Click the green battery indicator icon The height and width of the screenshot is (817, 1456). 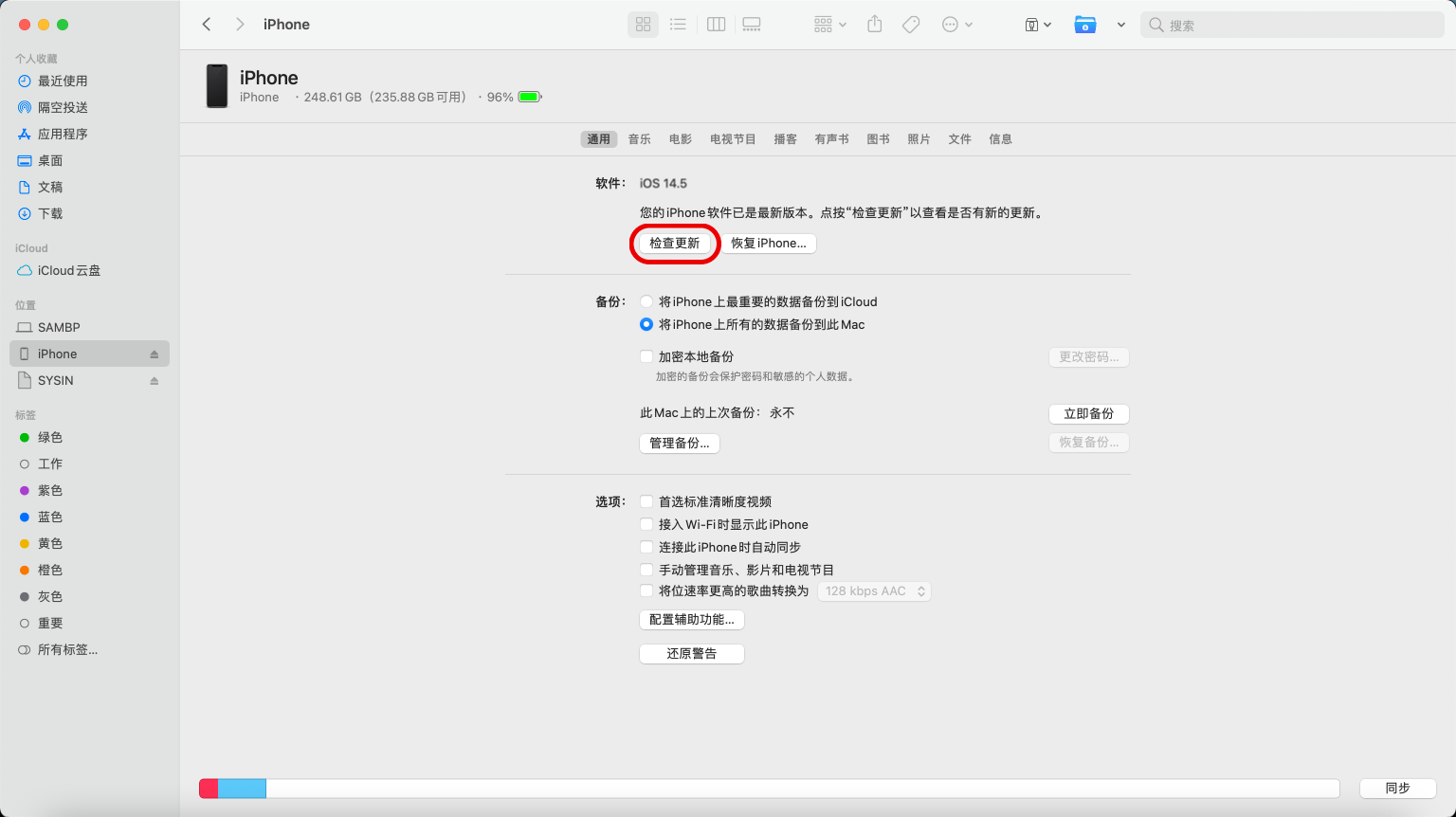530,97
